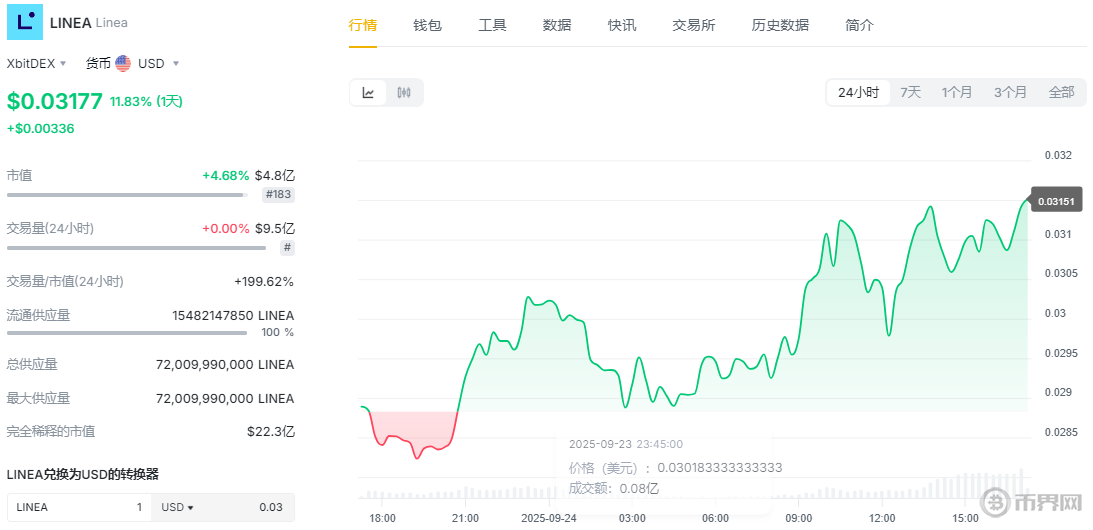Click the #183 market cap rank badge
This screenshot has height=530, width=1093.
(x=278, y=194)
